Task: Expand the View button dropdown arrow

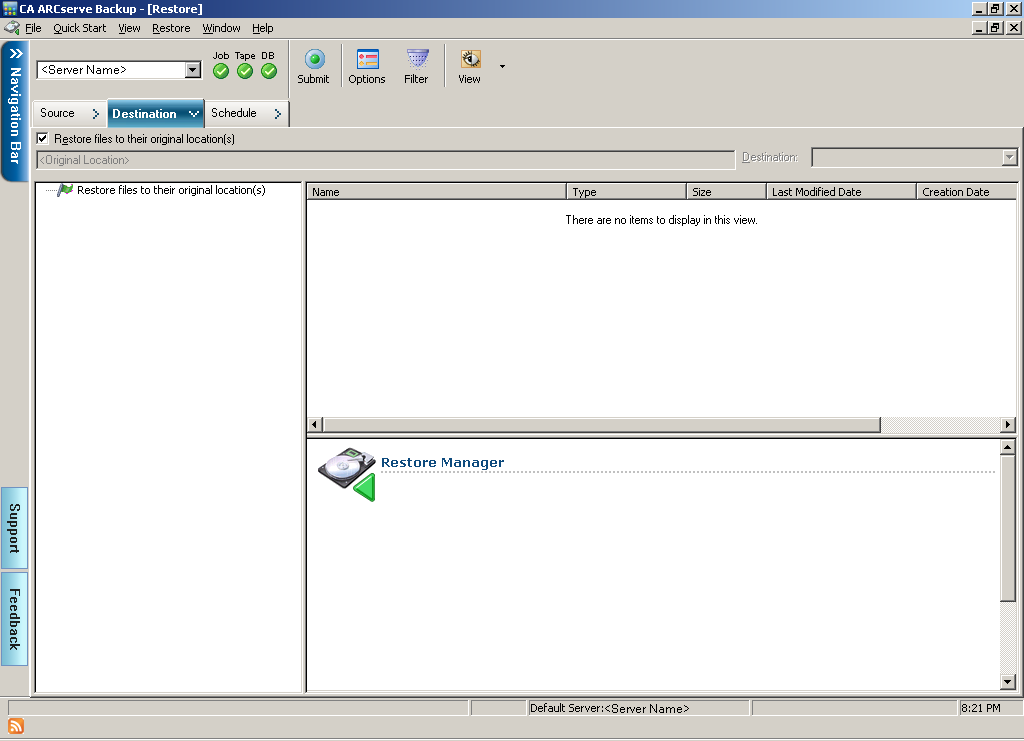Action: (x=502, y=67)
